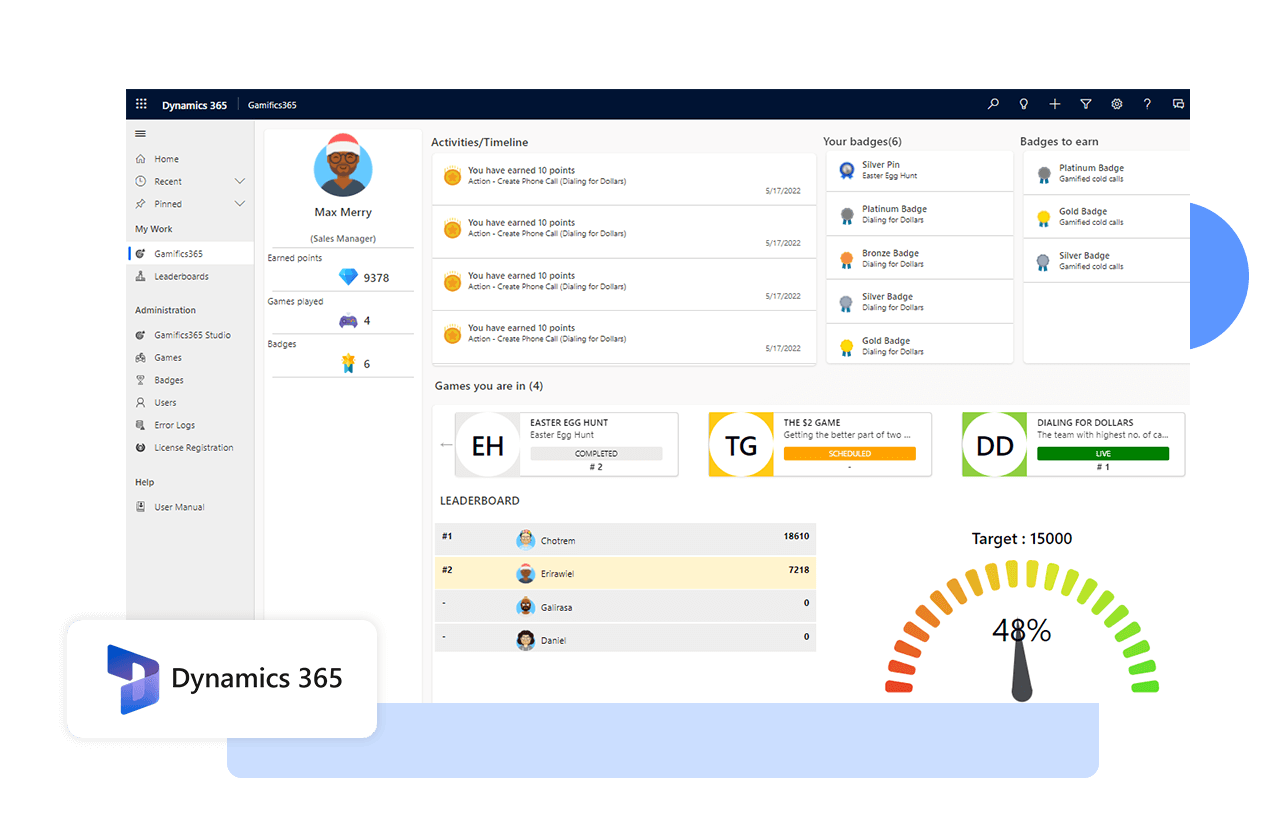Click the 48% target gauge

click(x=1021, y=630)
